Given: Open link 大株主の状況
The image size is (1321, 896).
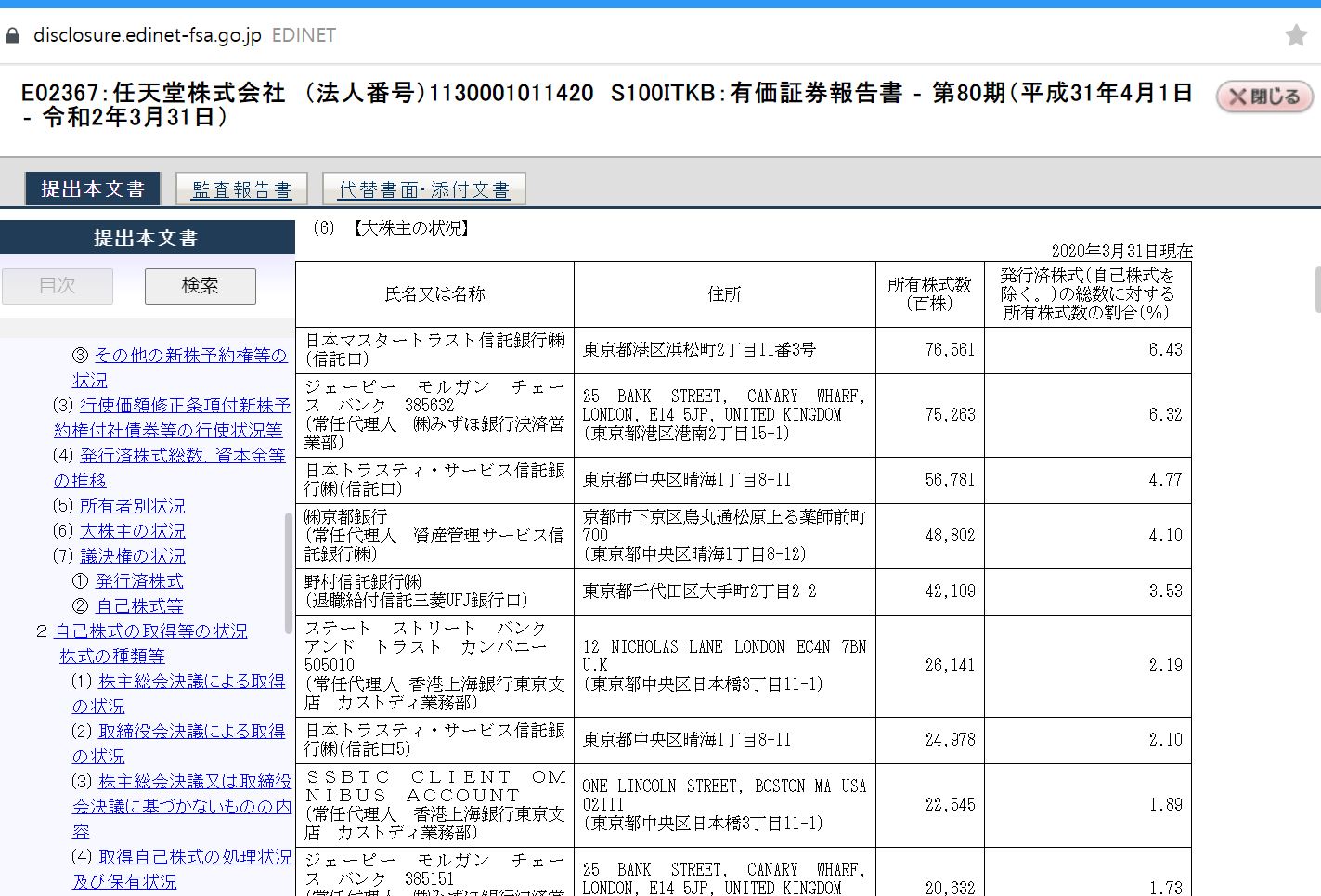Looking at the screenshot, I should point(133,530).
